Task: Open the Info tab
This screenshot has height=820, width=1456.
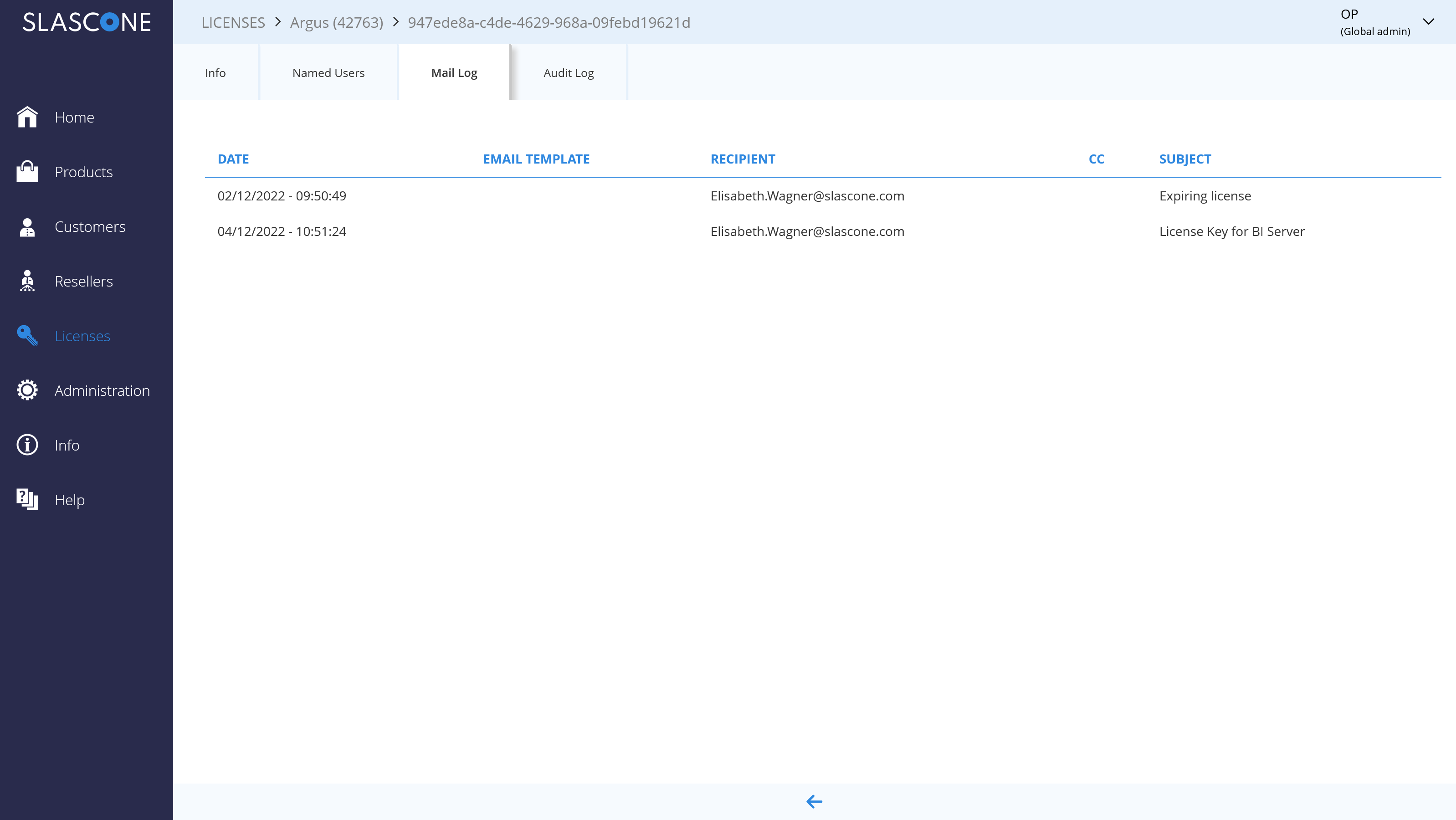Action: coord(215,72)
